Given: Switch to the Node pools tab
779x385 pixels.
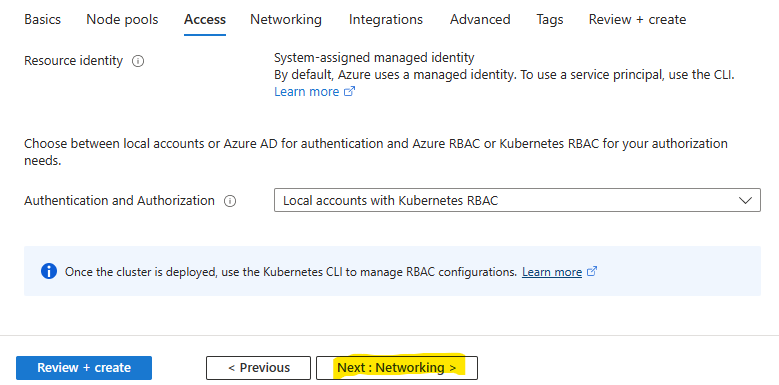Looking at the screenshot, I should point(122,19).
